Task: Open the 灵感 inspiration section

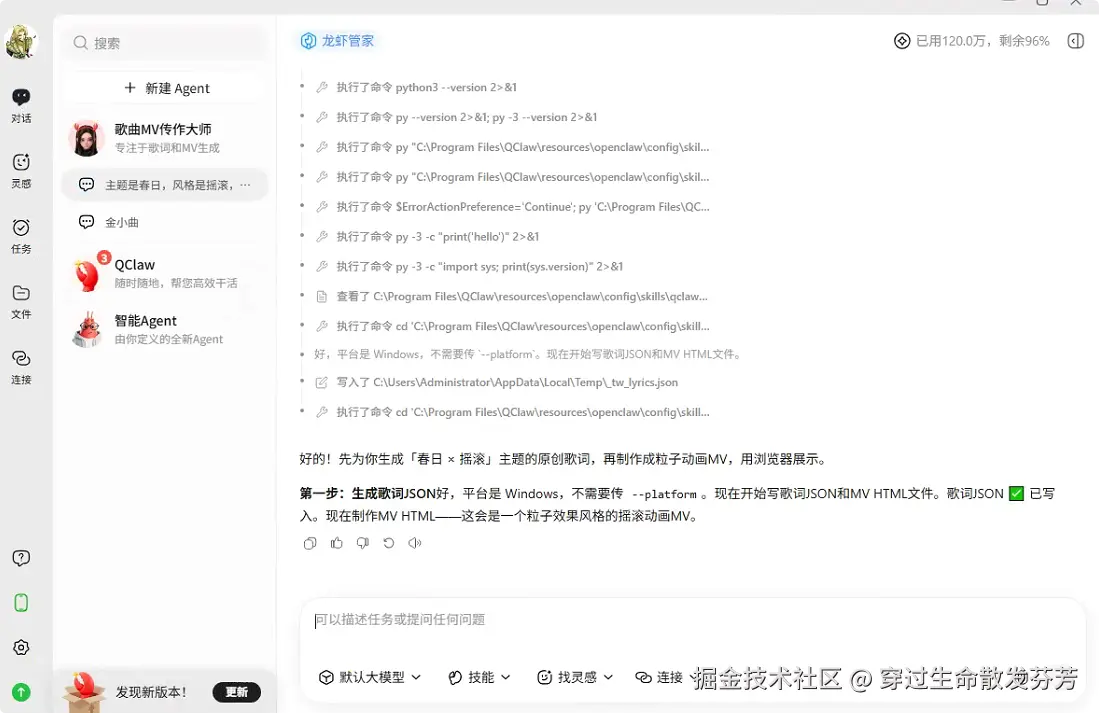Action: click(x=21, y=171)
